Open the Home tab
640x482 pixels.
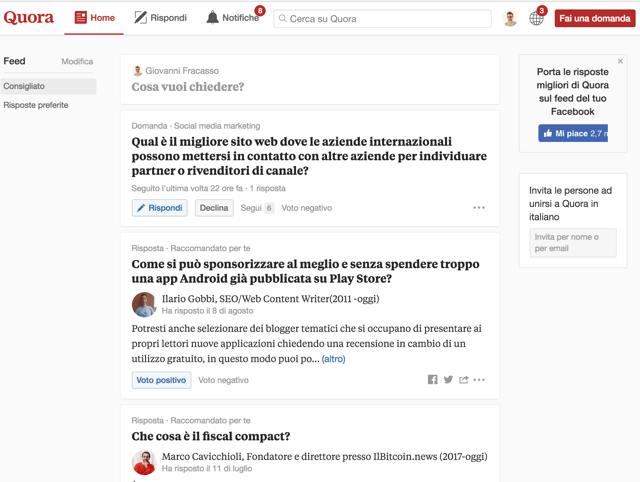coord(94,18)
